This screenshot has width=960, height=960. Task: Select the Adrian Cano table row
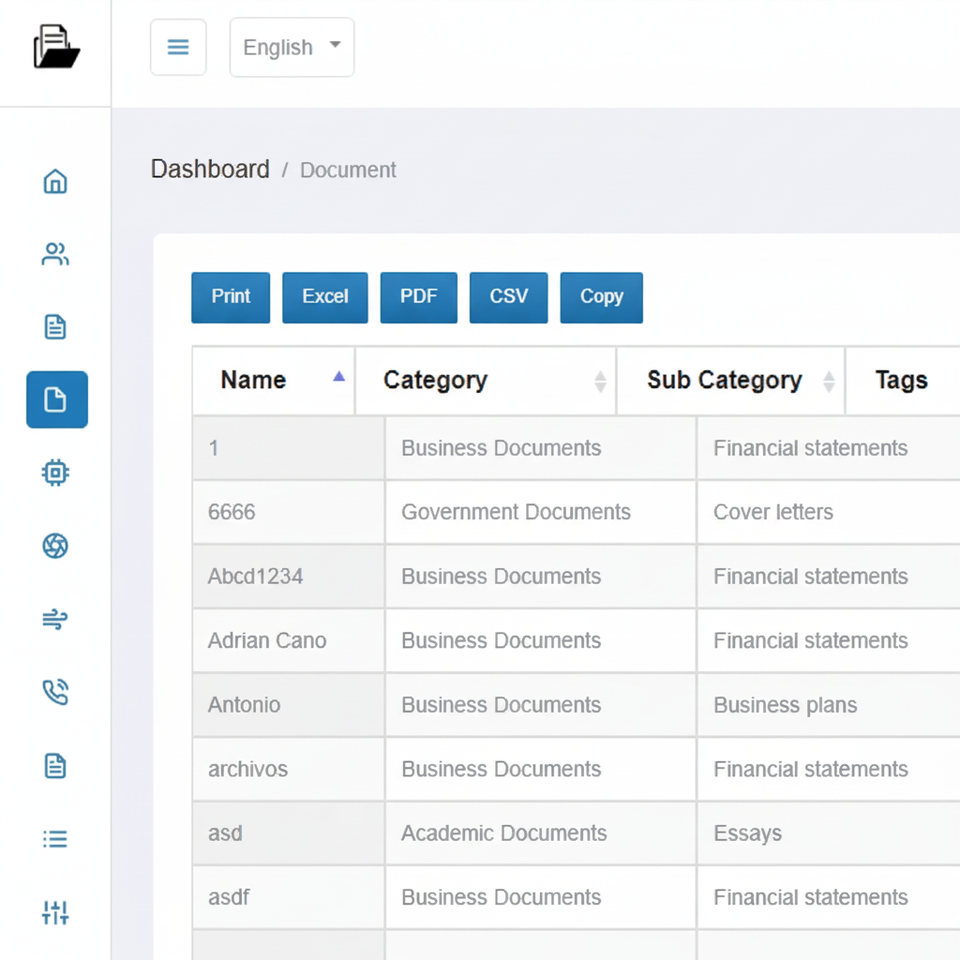click(x=267, y=641)
